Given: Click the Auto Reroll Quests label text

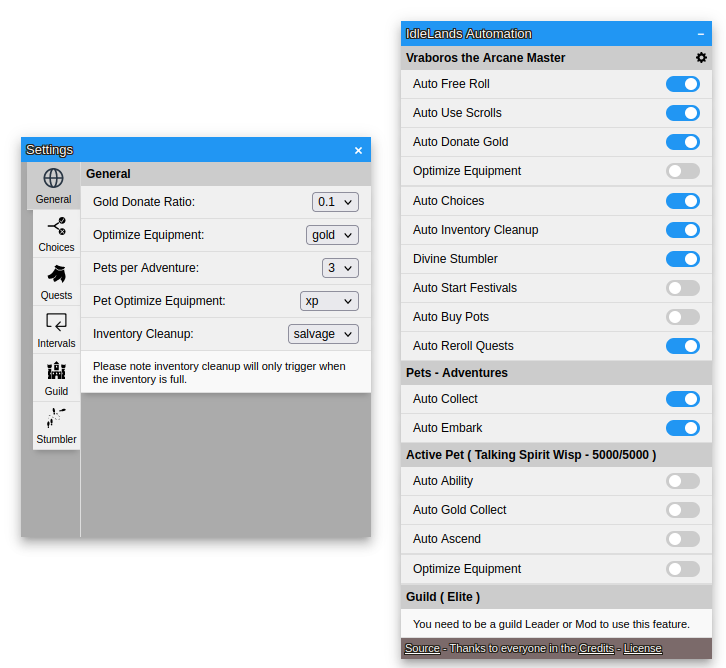Looking at the screenshot, I should point(463,346).
